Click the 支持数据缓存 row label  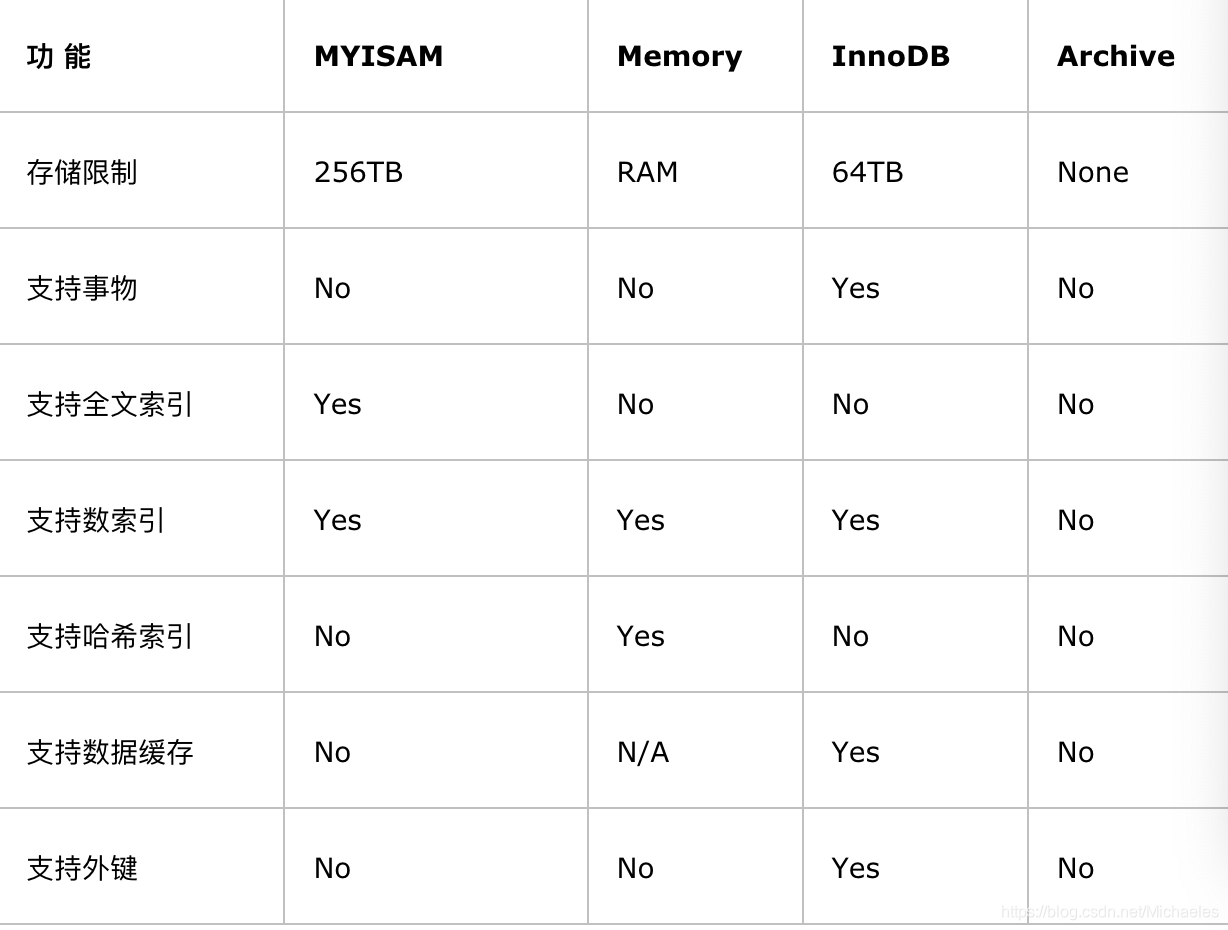click(110, 752)
